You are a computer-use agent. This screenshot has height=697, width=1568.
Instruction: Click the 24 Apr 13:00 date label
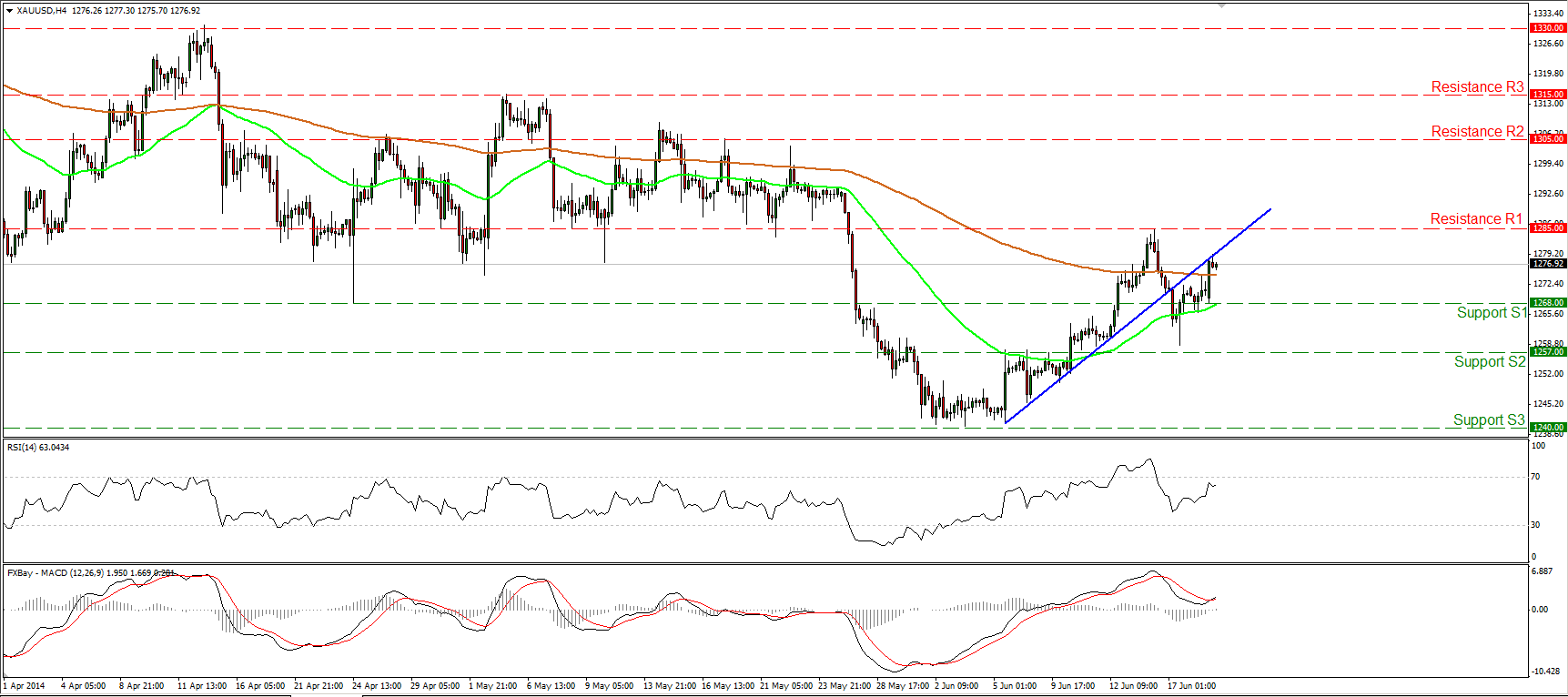[x=377, y=685]
